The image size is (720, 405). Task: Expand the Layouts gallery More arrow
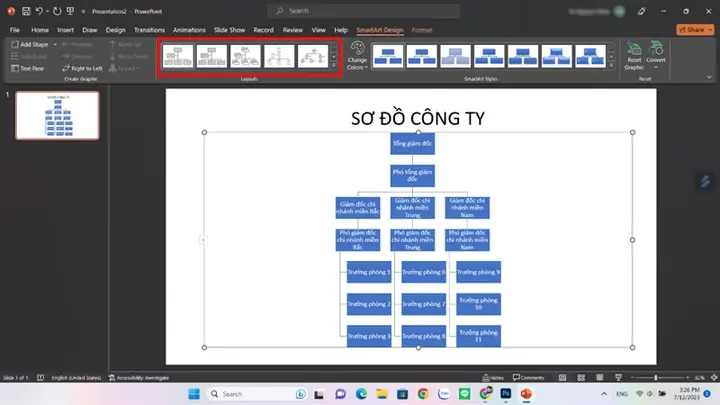click(x=334, y=66)
